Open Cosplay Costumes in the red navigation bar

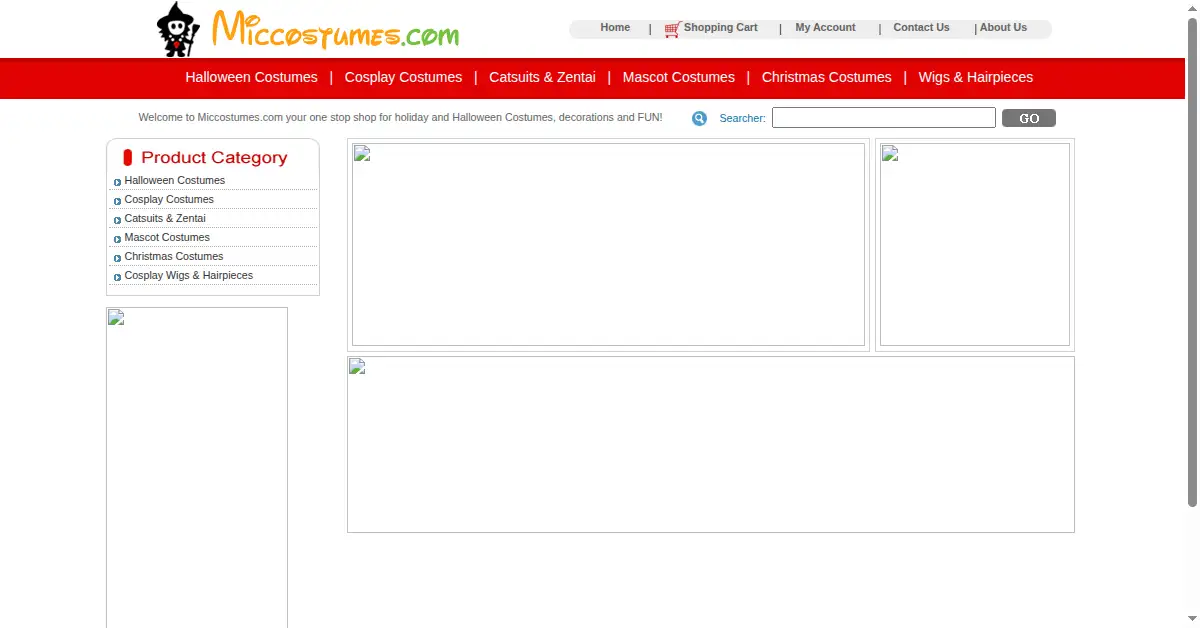403,77
